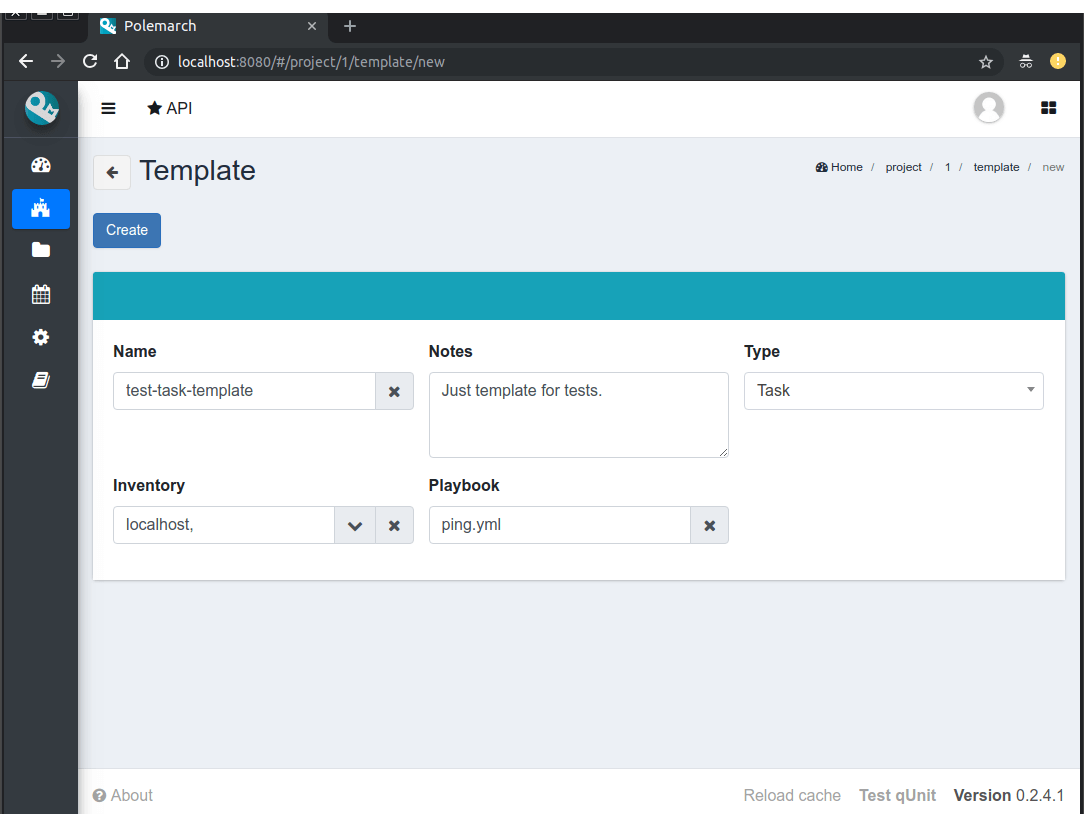Click the site info icon in address bar
Viewport: 1084px width, 827px height.
click(x=161, y=62)
